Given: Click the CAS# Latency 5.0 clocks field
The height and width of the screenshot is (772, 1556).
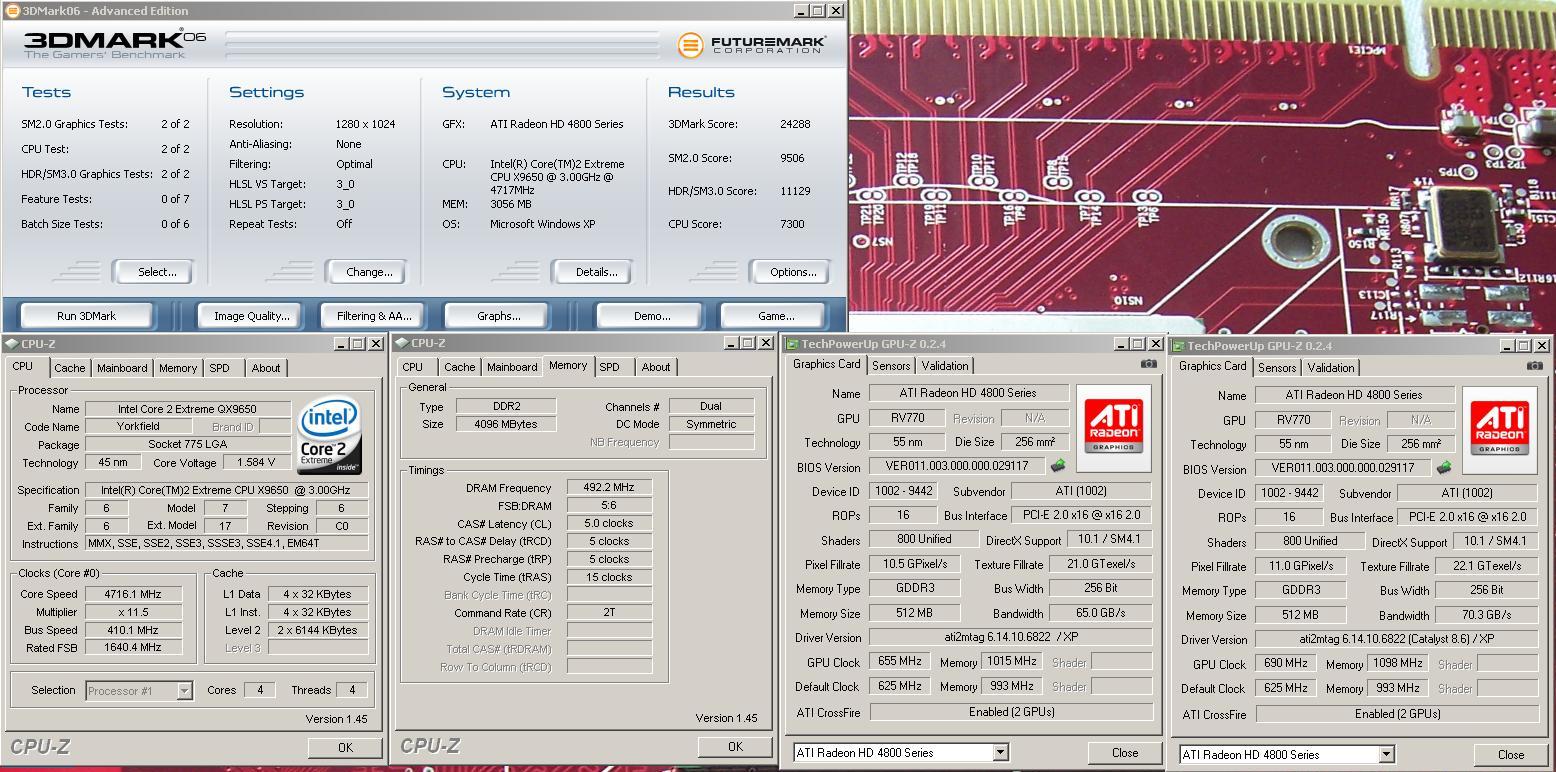Looking at the screenshot, I should [x=609, y=523].
